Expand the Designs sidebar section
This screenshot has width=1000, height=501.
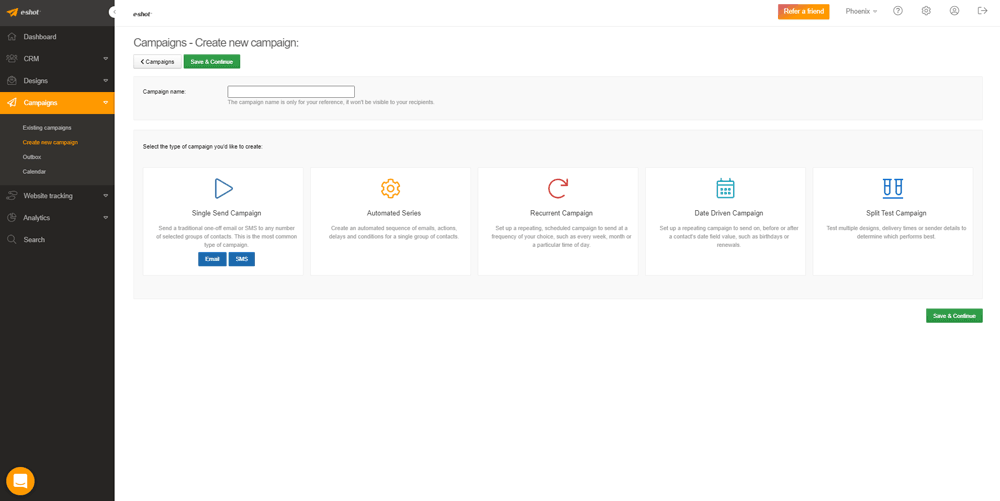coord(57,81)
